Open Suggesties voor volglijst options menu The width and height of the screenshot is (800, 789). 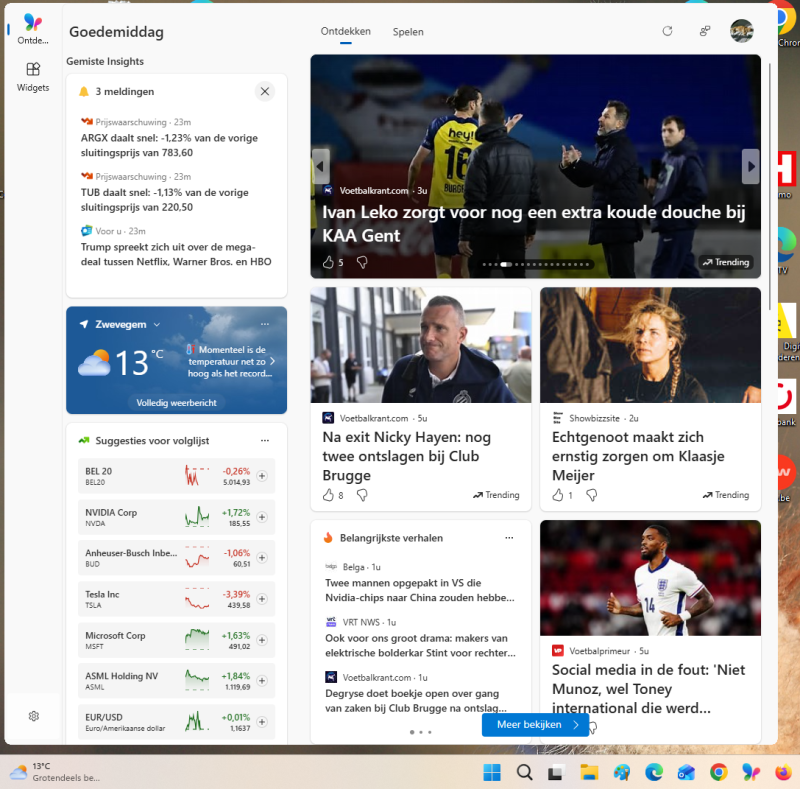coord(265,440)
